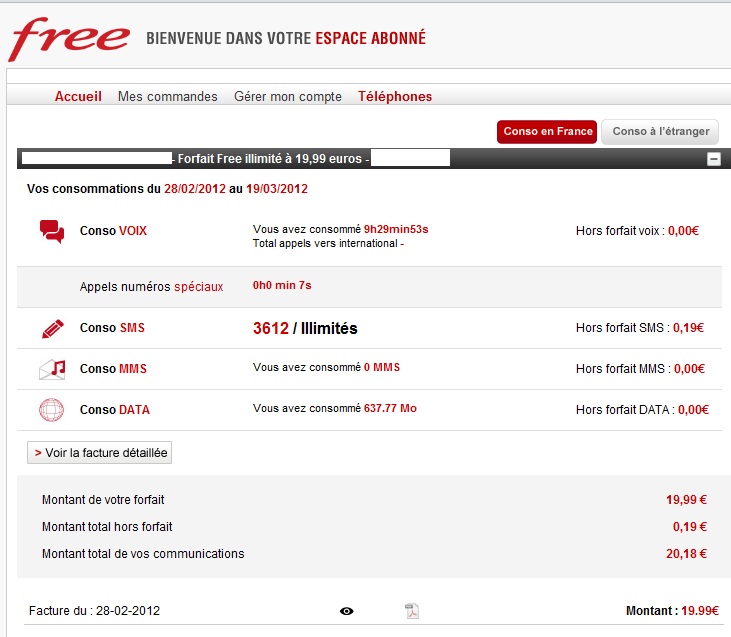Click the SMS pencil icon
731x637 pixels.
coord(52,328)
